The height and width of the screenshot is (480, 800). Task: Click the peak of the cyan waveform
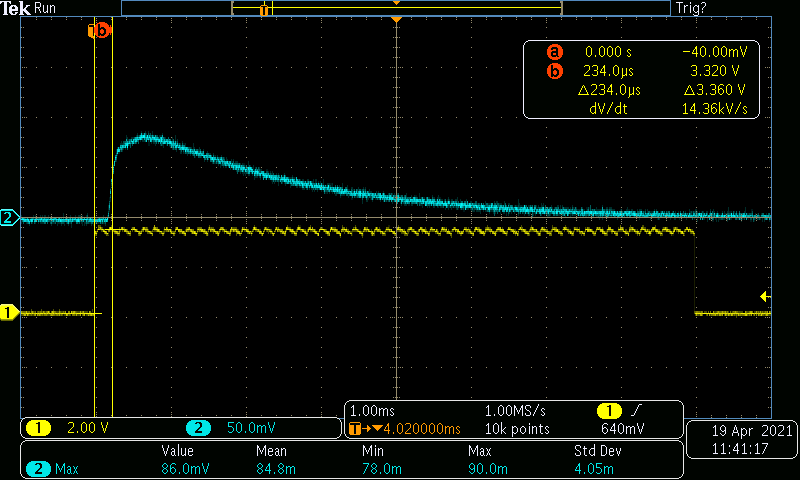pos(146,136)
